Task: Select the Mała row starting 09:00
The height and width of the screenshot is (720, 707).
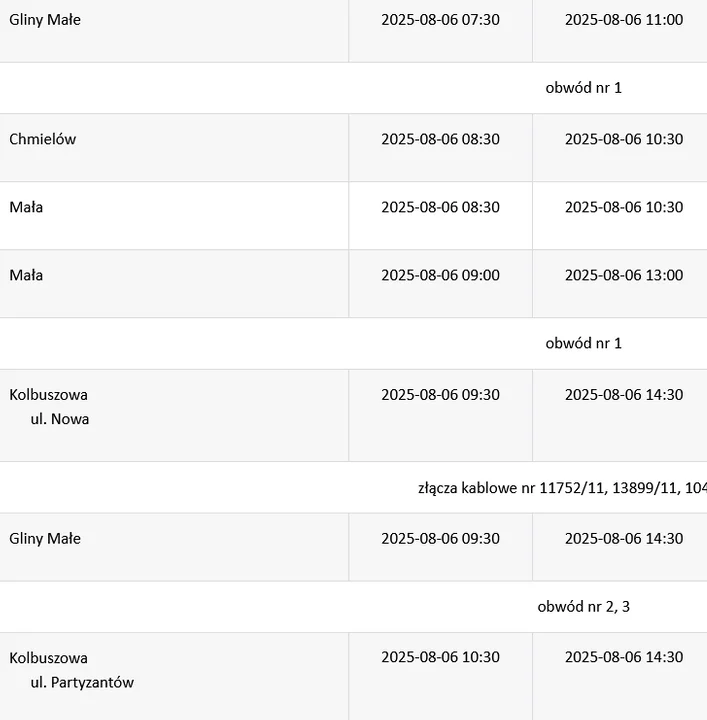Action: tap(354, 284)
